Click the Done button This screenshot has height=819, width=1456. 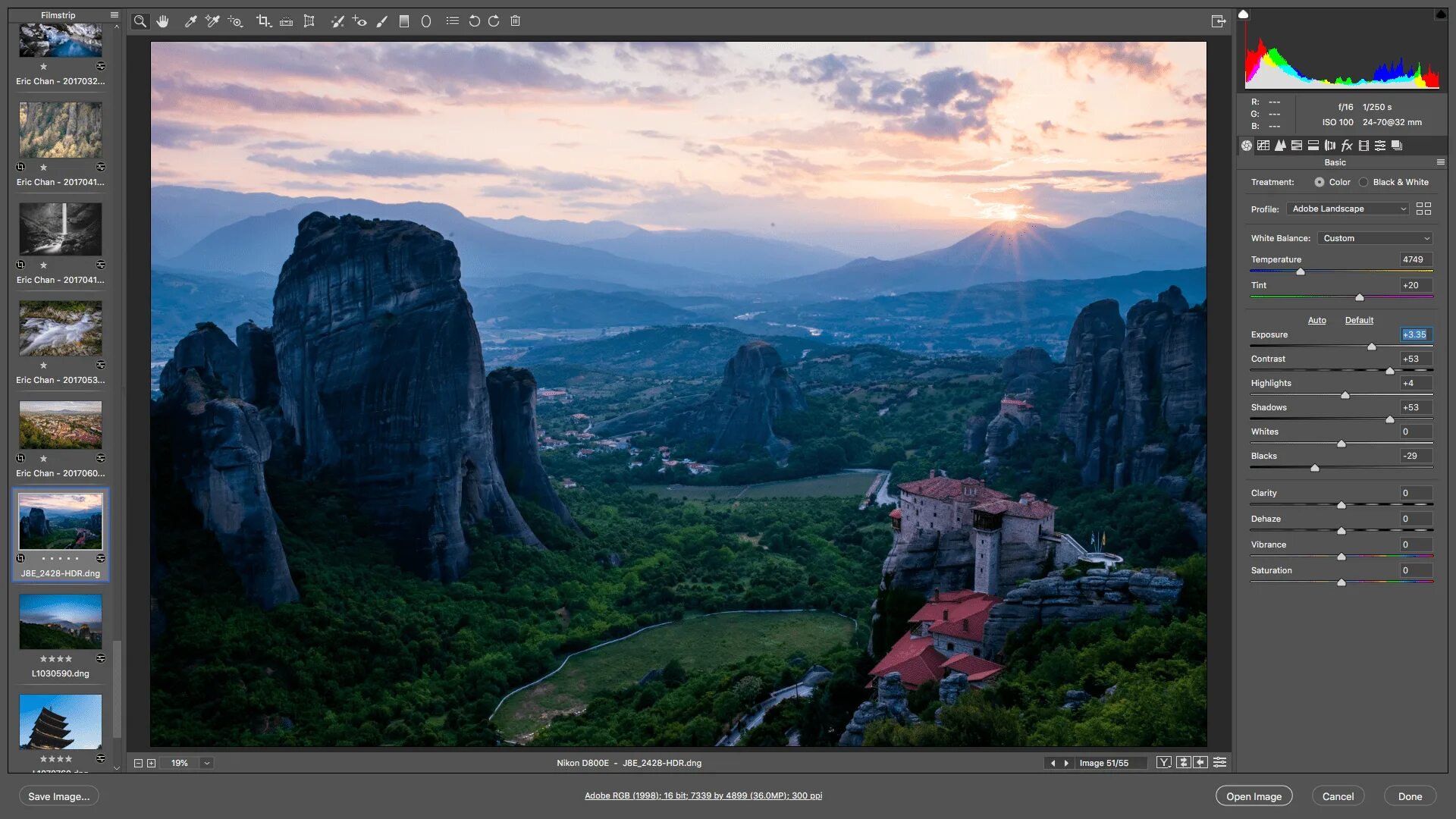pos(1410,796)
